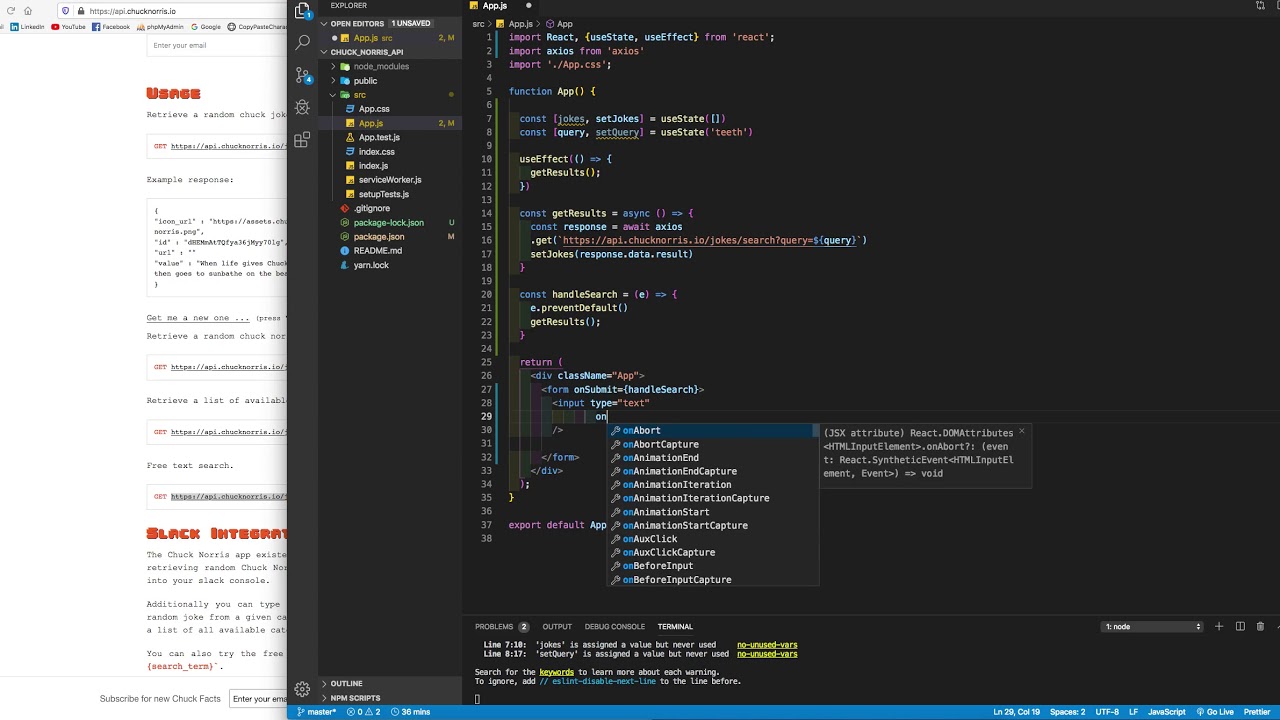This screenshot has width=1280, height=720.
Task: Click the master branch status item
Action: 317,712
